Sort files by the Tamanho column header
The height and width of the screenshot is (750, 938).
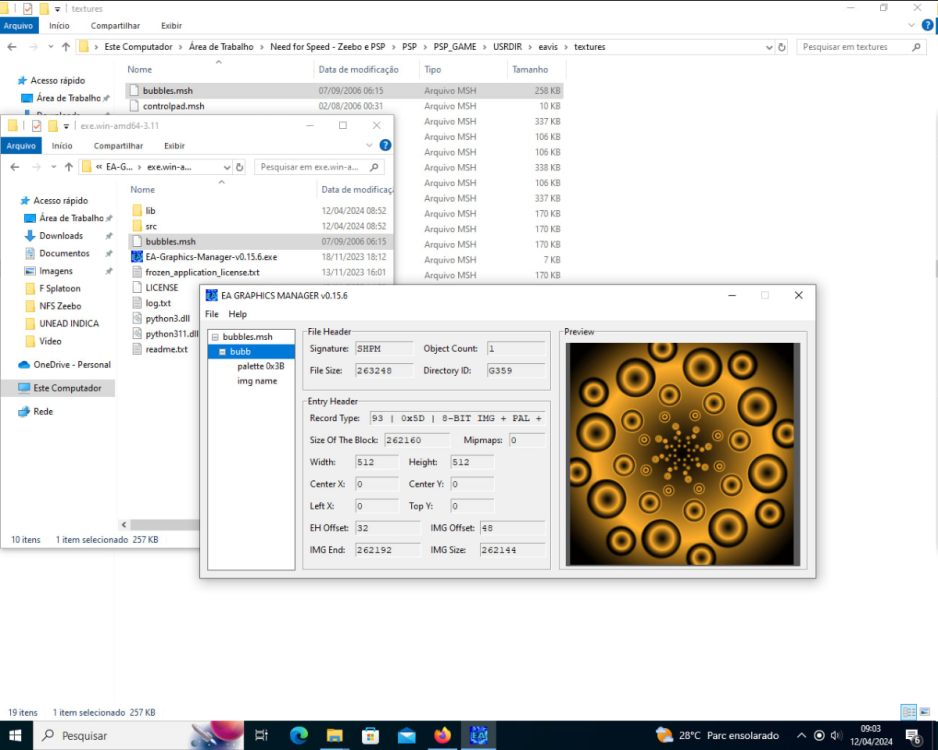tap(530, 70)
